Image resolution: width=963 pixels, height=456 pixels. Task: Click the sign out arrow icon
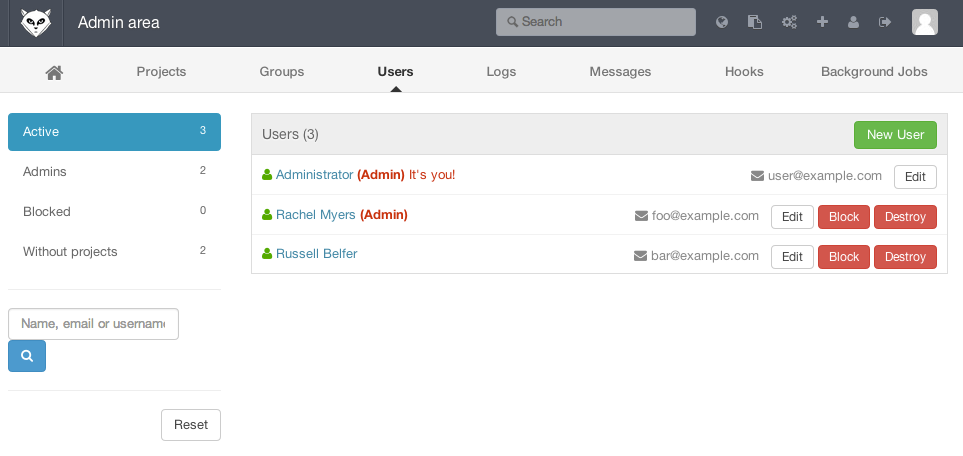tap(885, 22)
